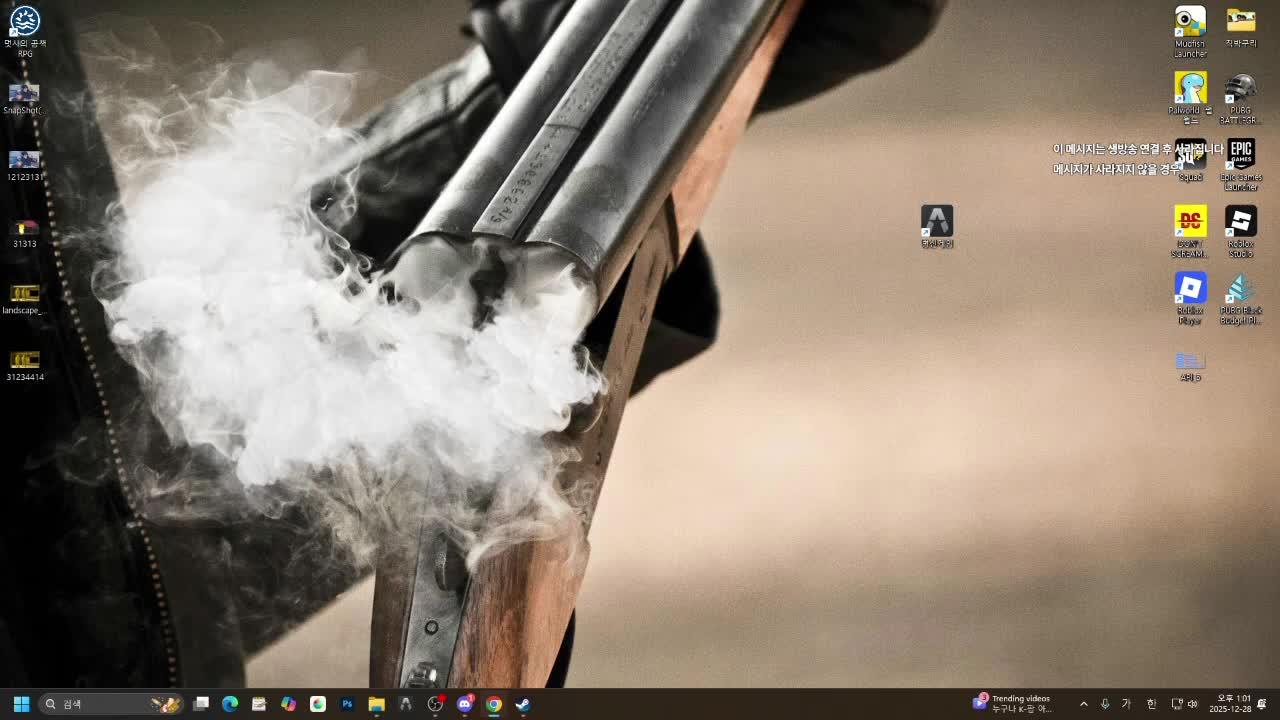Toggle the 한 Korean/English input mode
This screenshot has width=1280, height=720.
(x=1151, y=704)
